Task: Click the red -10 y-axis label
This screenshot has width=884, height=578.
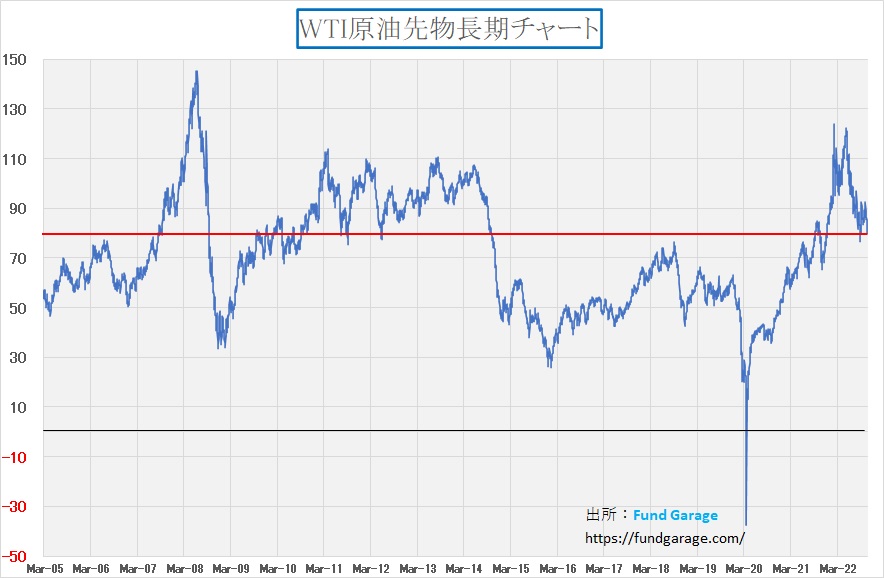Action: pyautogui.click(x=15, y=457)
